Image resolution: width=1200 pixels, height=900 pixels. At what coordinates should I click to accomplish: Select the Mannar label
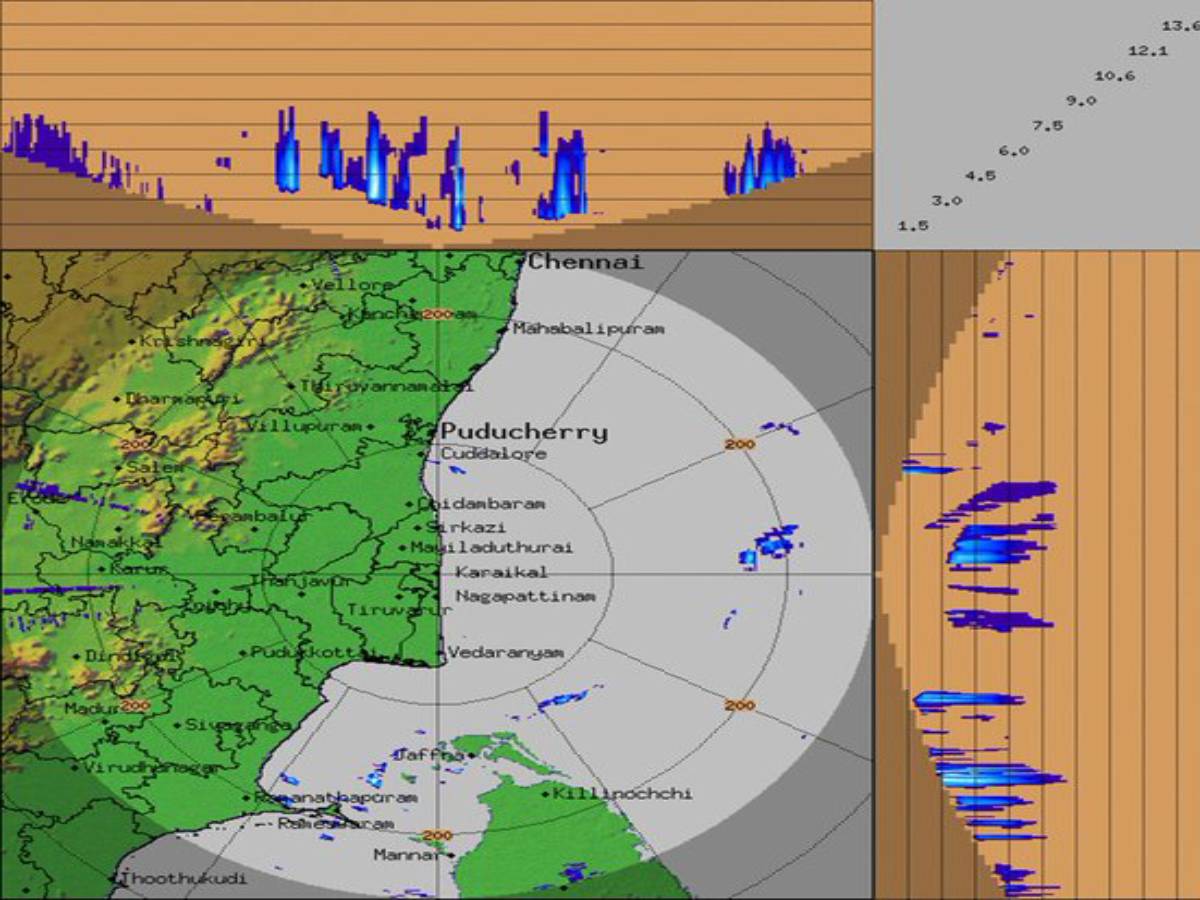[x=406, y=855]
